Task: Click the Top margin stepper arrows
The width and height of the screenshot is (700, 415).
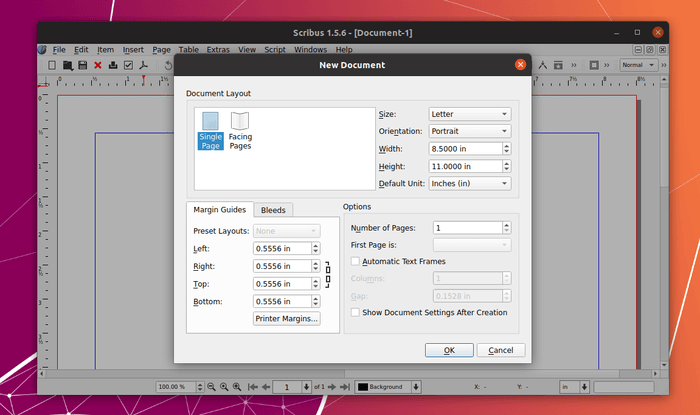Action: (316, 284)
